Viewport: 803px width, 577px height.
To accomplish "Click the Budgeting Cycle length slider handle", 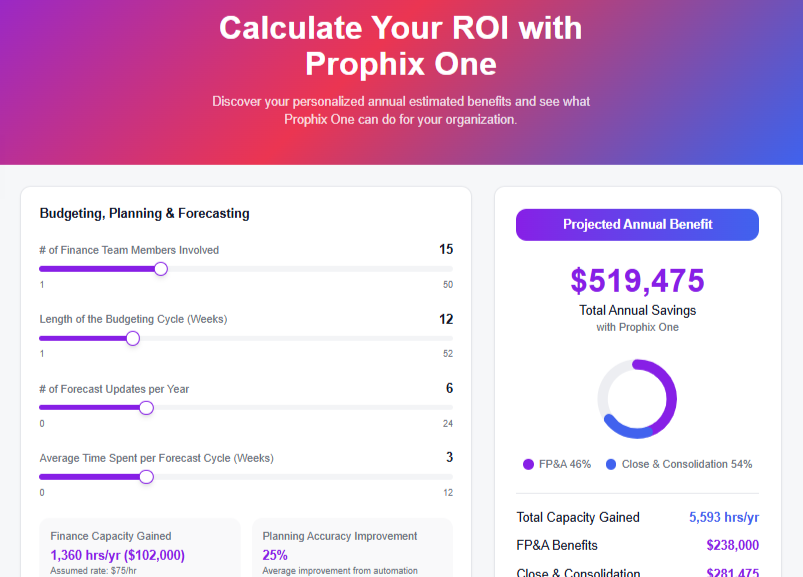I will pyautogui.click(x=132, y=338).
